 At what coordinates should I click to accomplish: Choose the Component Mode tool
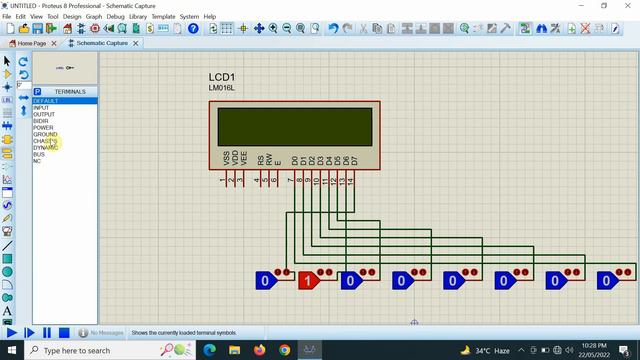7,74
